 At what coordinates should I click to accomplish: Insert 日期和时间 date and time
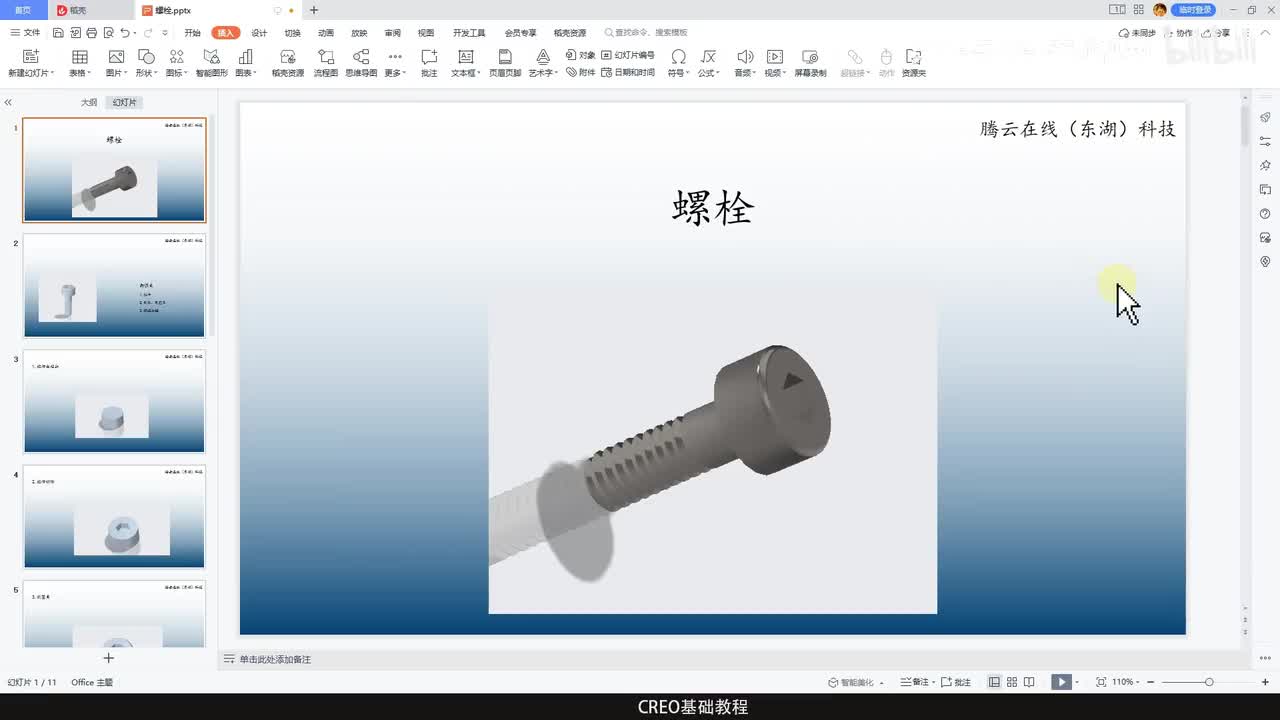[628, 72]
